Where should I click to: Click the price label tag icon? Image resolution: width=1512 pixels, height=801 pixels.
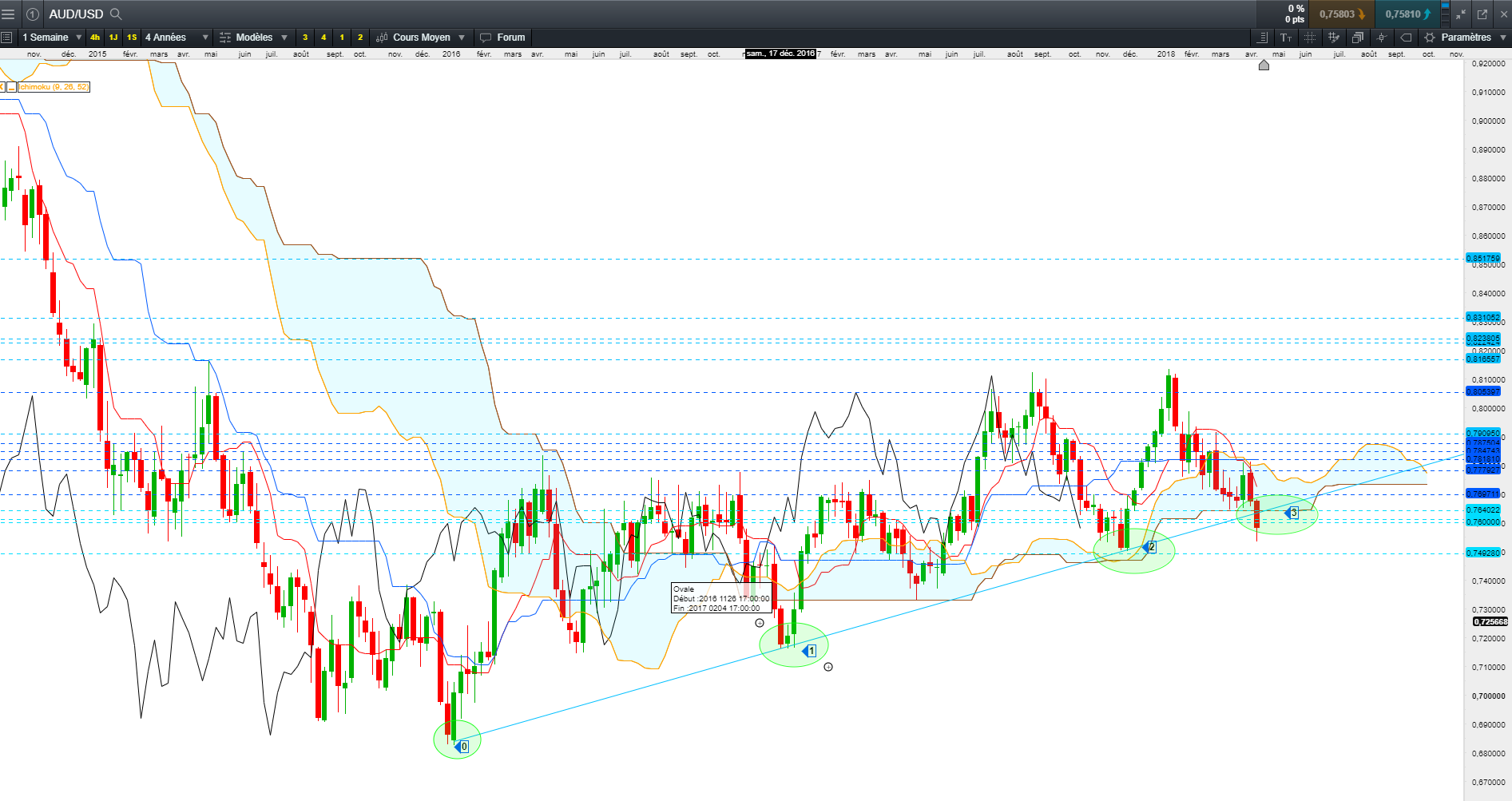coord(1406,38)
